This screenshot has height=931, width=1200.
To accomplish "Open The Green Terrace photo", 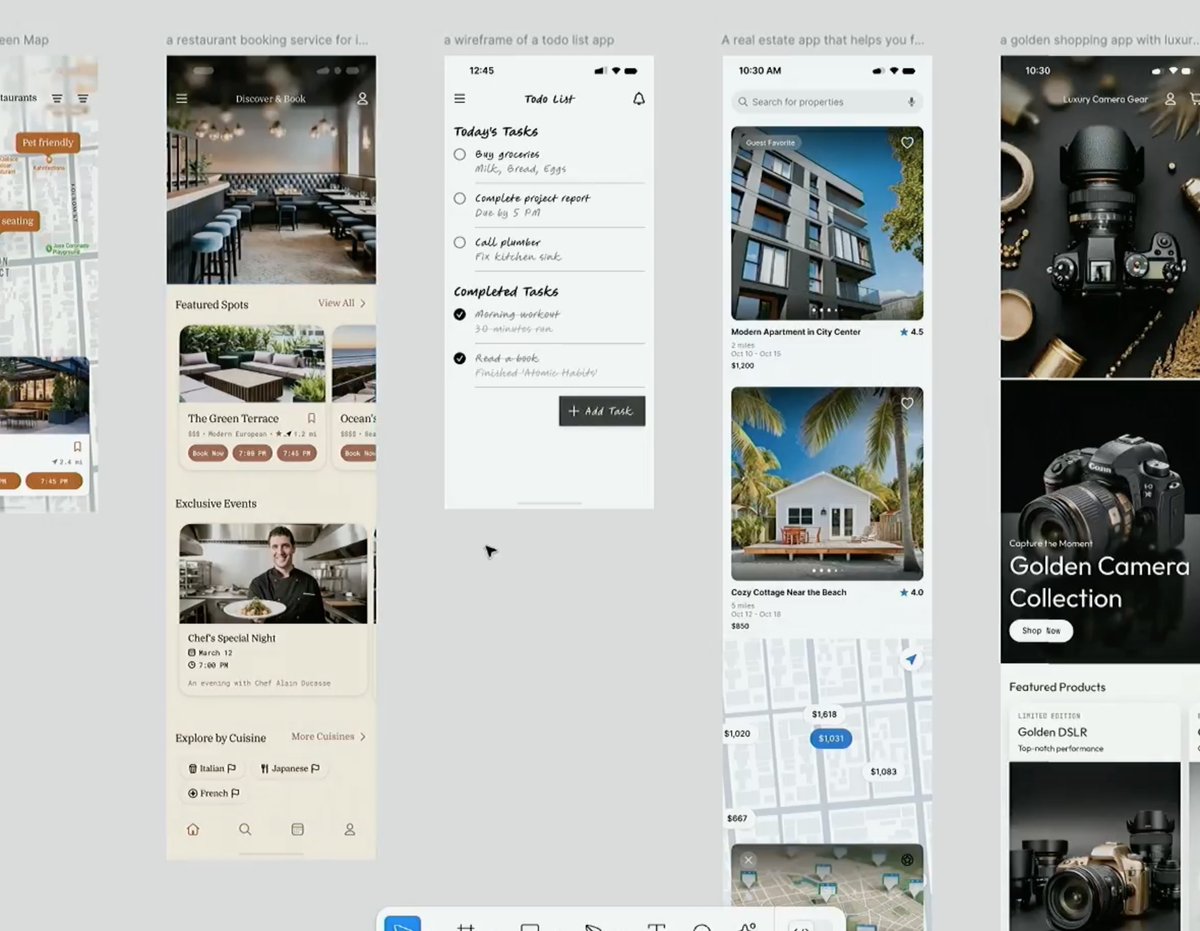I will [x=252, y=363].
